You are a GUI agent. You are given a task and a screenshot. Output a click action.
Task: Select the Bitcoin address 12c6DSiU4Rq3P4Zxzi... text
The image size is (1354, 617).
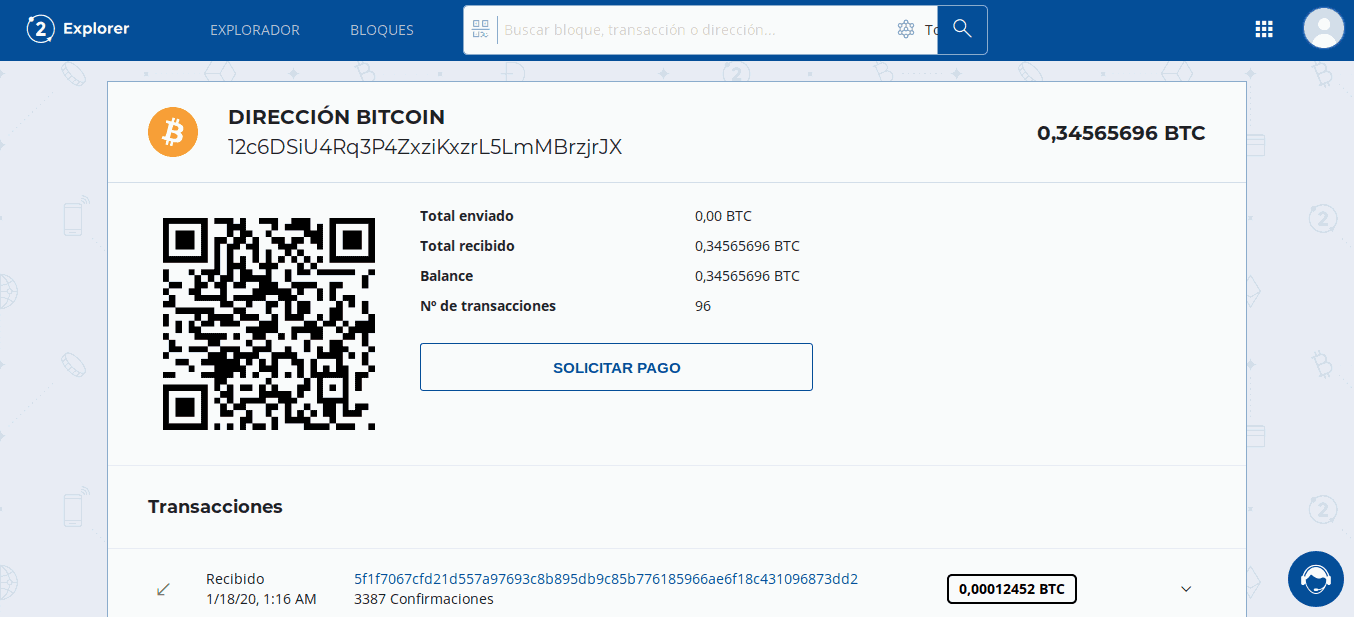[425, 147]
